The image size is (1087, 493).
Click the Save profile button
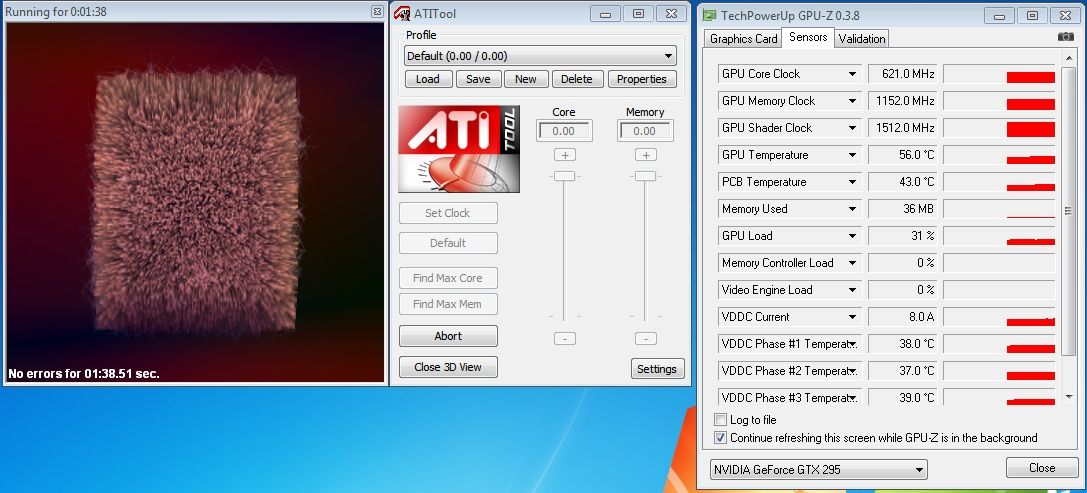tap(478, 79)
